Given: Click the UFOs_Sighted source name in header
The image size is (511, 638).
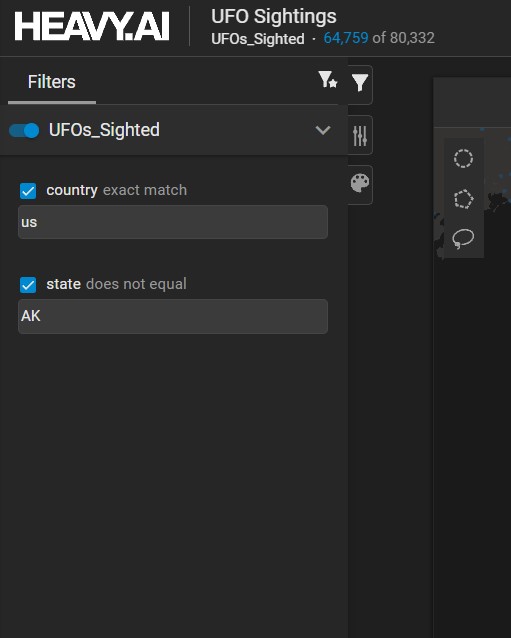Looking at the screenshot, I should click(x=258, y=39).
